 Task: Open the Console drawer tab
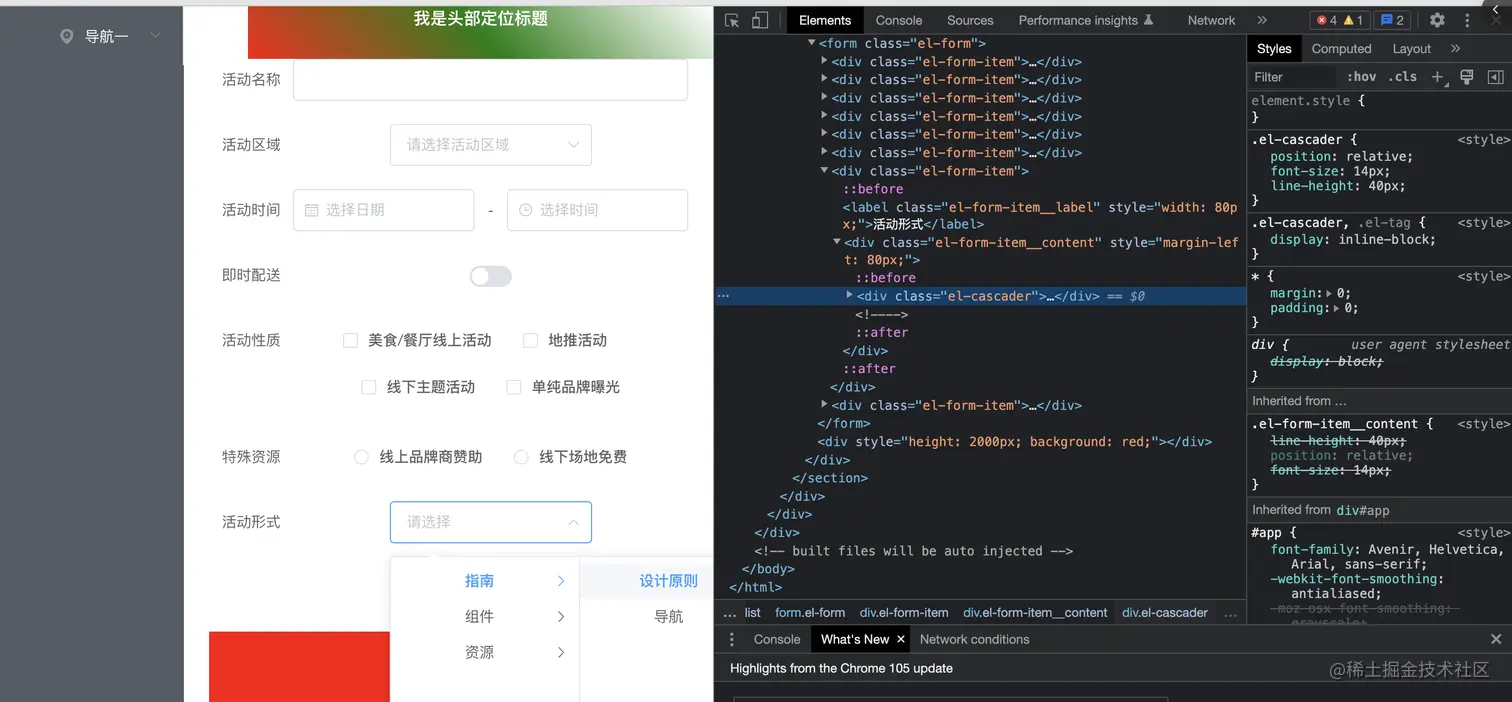tap(777, 639)
